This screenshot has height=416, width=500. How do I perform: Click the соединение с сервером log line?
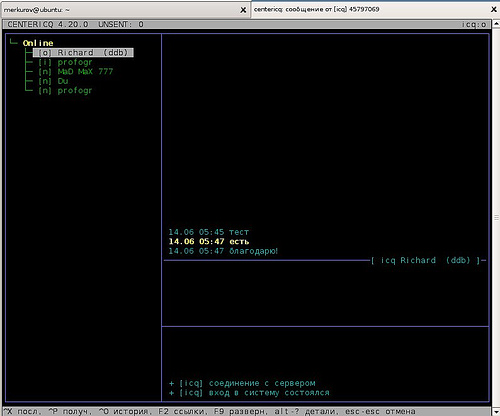pyautogui.click(x=242, y=383)
